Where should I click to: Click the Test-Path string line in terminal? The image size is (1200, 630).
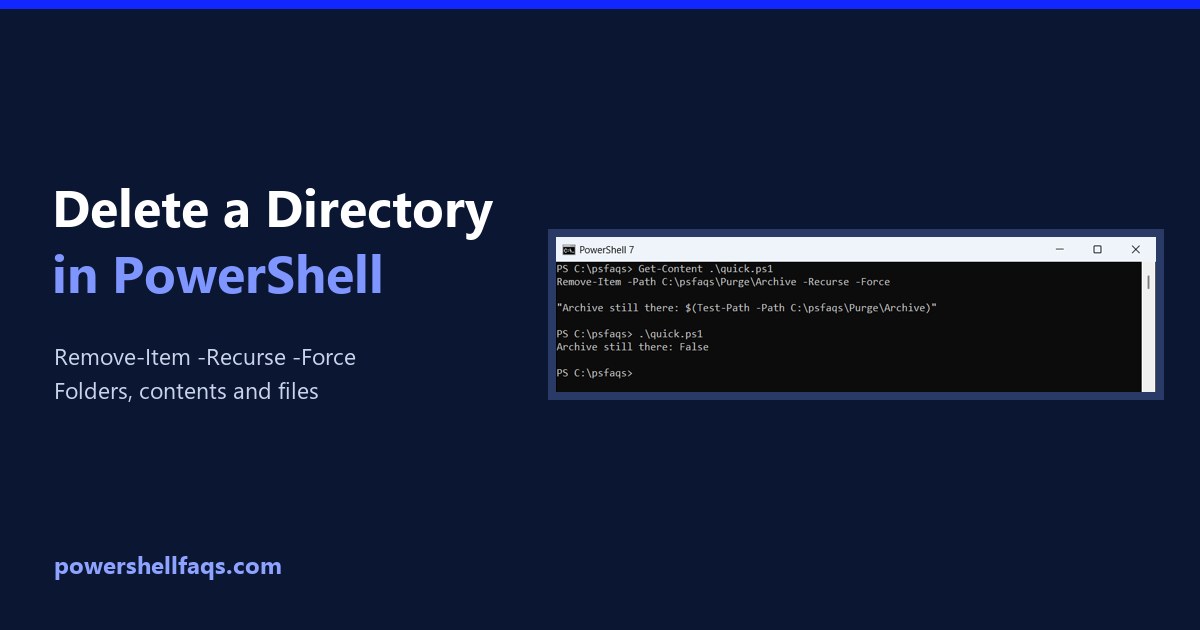[x=747, y=308]
